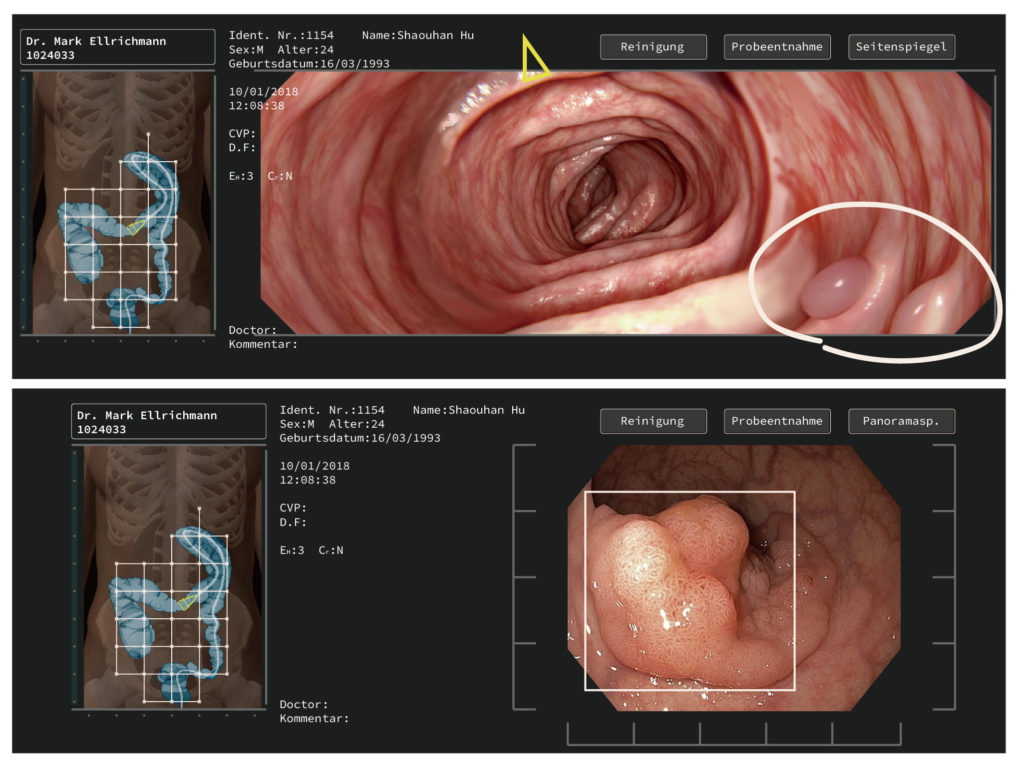The width and height of the screenshot is (1024, 764).
Task: Click "Geburtsdatum:16/03/1993" in the lower panel
Action: pos(360,438)
